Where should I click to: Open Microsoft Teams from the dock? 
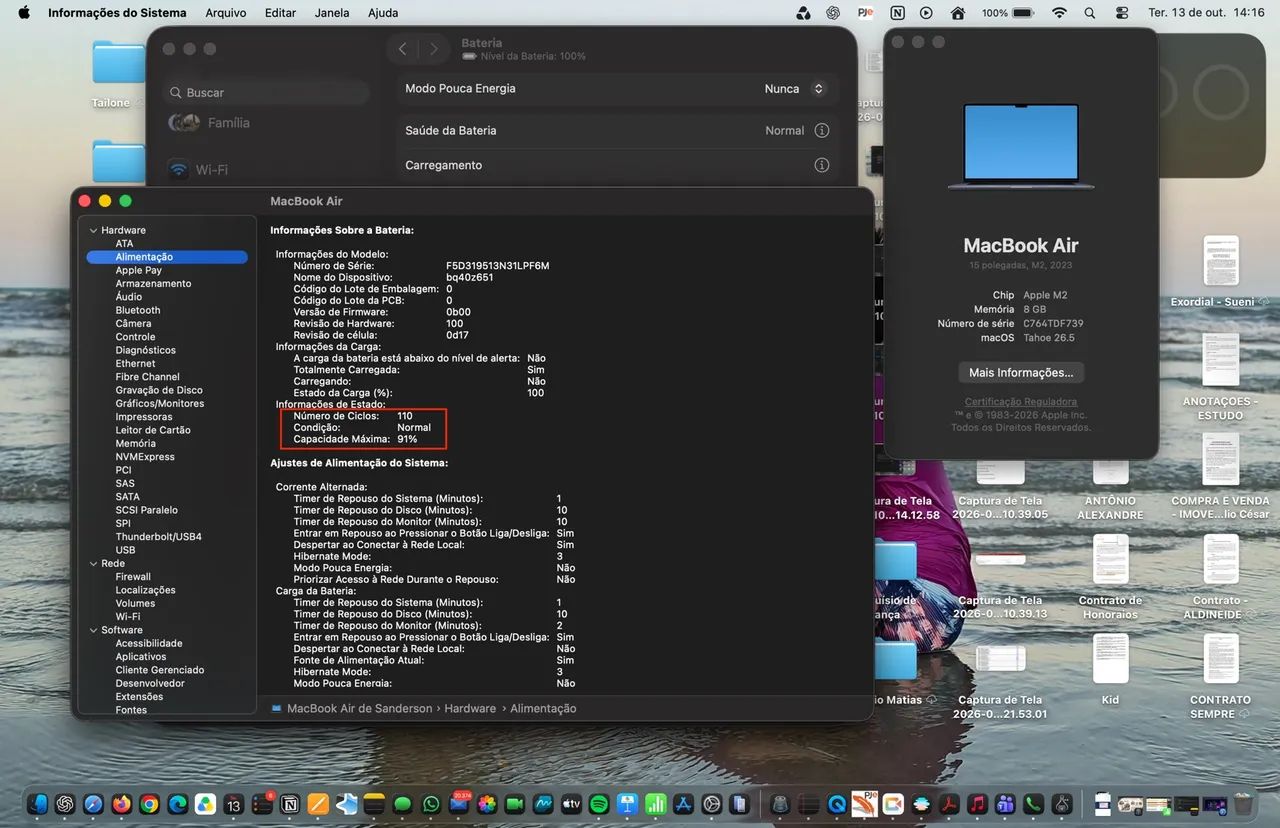[1006, 803]
